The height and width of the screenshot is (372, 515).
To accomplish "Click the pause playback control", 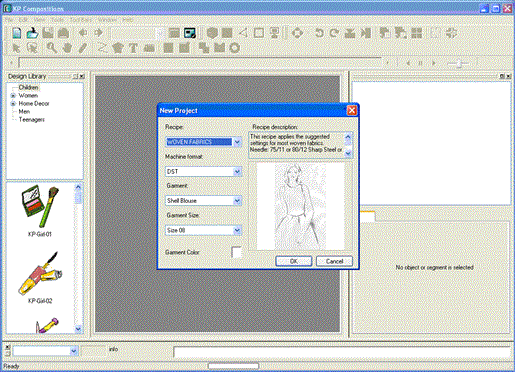I will tap(420, 63).
